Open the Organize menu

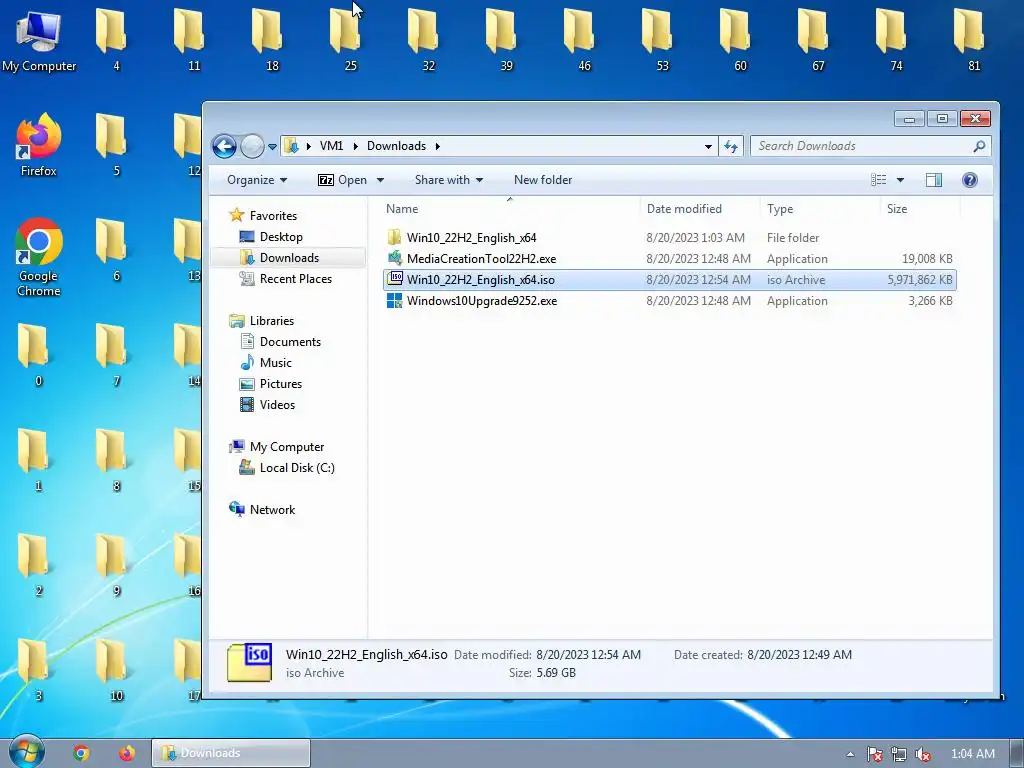point(257,180)
